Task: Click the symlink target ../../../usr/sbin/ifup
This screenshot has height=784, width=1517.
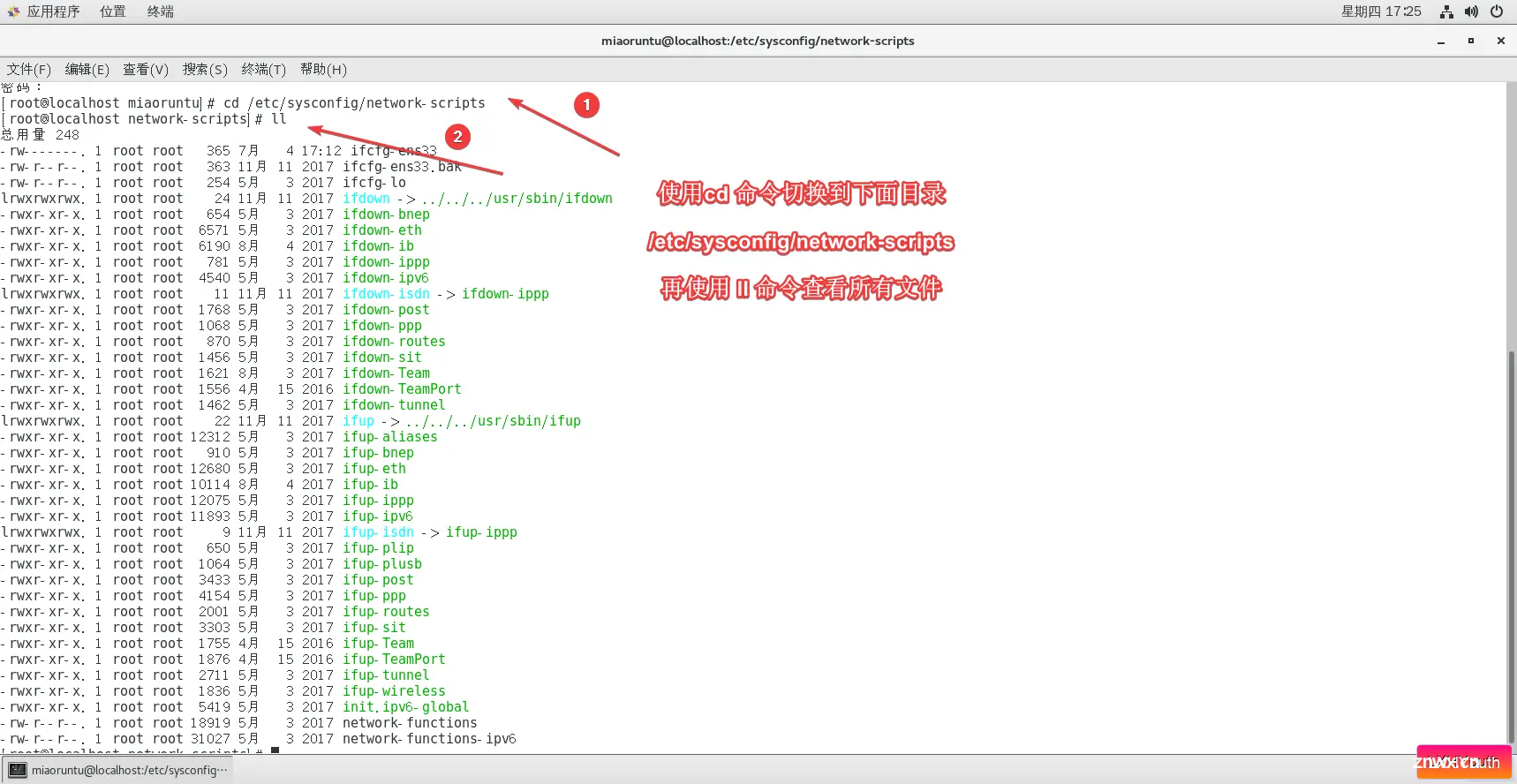Action: [x=494, y=421]
